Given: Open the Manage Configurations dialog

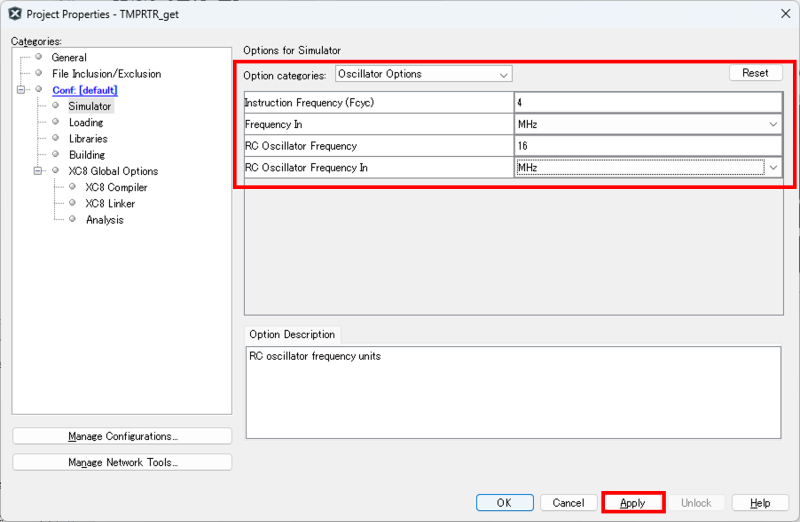Looking at the screenshot, I should (122, 436).
